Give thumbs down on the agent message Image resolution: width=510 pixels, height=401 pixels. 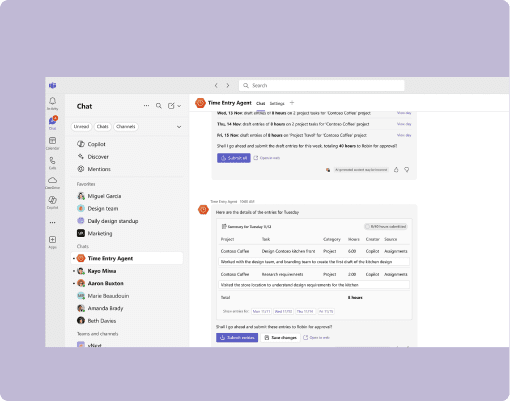[x=407, y=170]
